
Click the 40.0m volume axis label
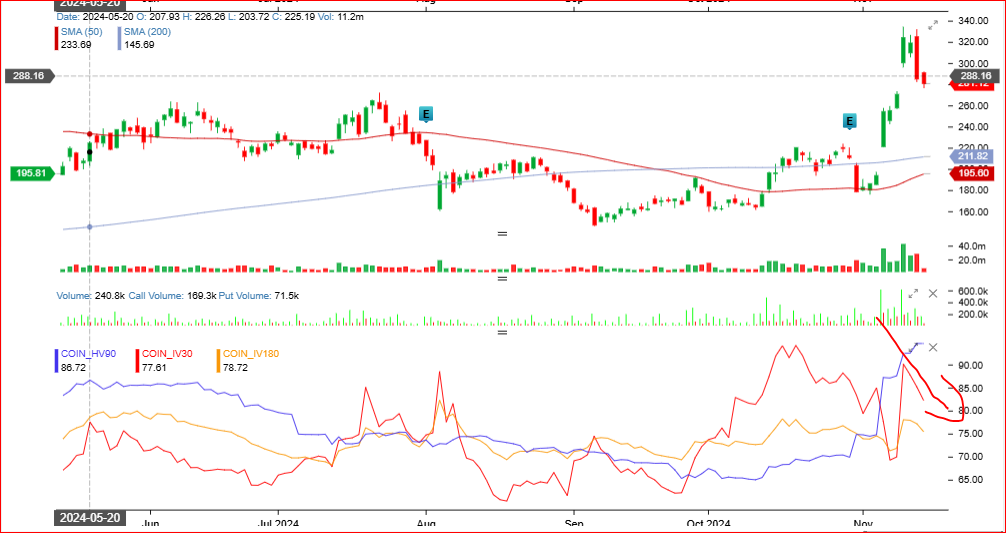972,246
